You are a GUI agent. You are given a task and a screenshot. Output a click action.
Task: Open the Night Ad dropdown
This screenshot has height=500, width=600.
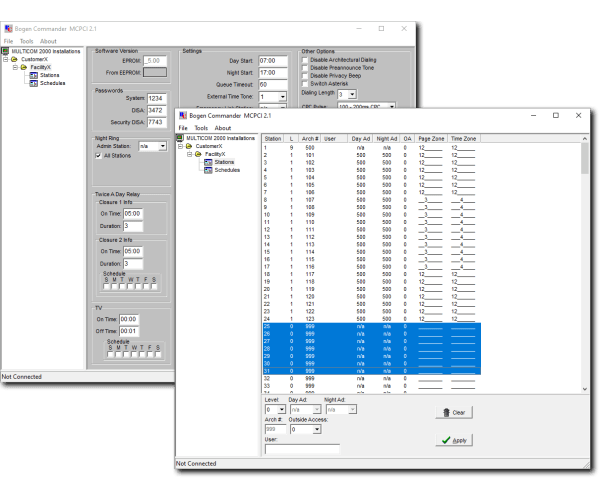click(x=352, y=410)
